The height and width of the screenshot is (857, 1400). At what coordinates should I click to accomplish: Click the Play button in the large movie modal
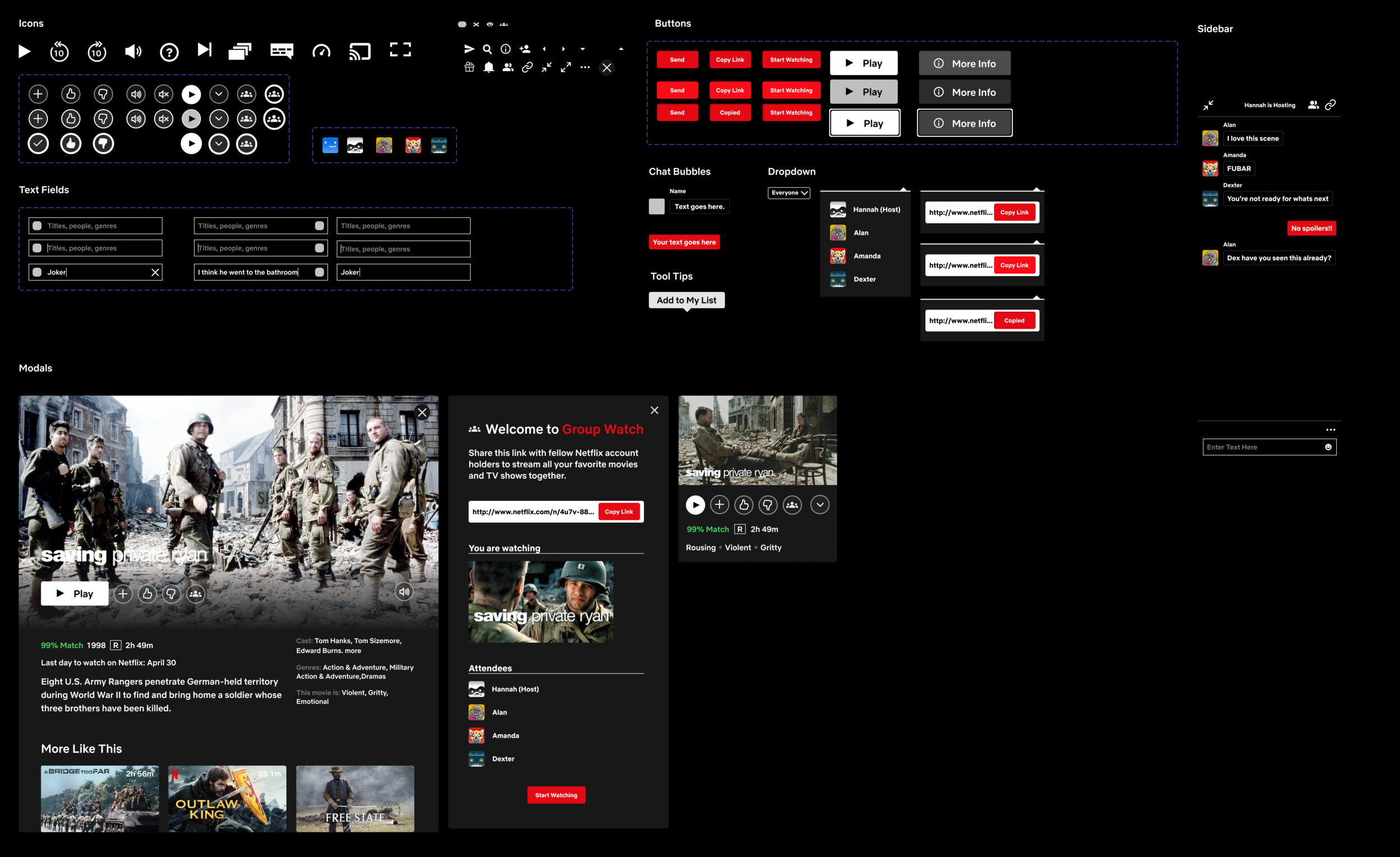coord(74,594)
